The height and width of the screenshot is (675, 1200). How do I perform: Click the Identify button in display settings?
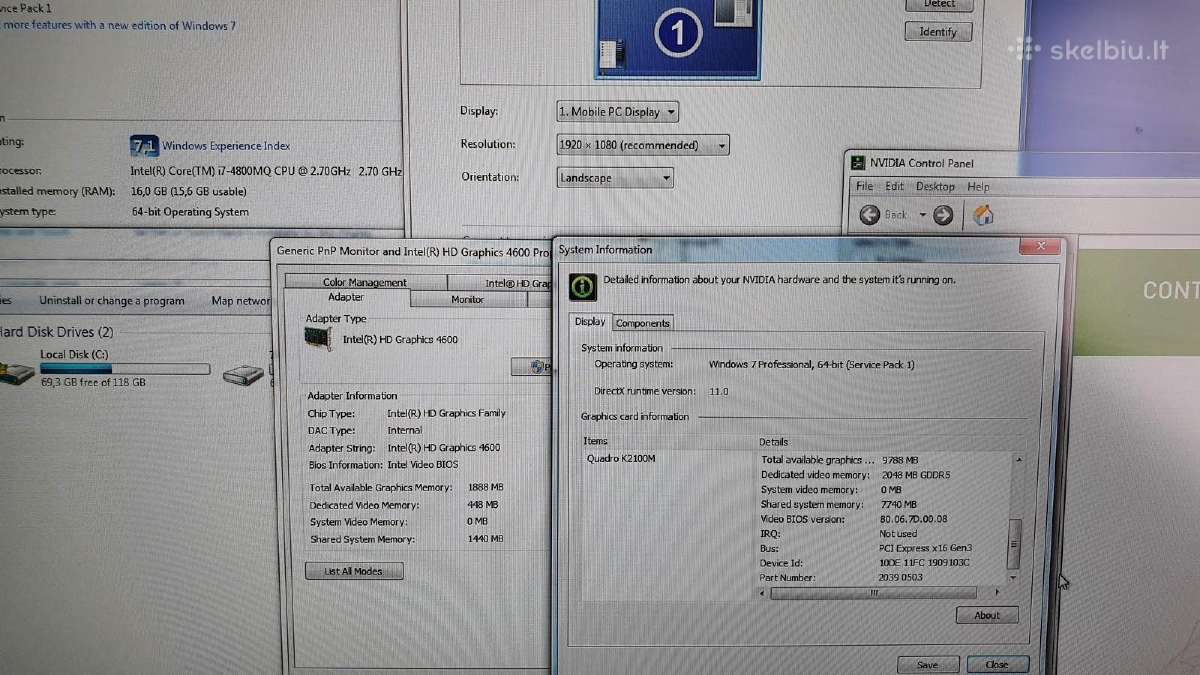pyautogui.click(x=938, y=31)
